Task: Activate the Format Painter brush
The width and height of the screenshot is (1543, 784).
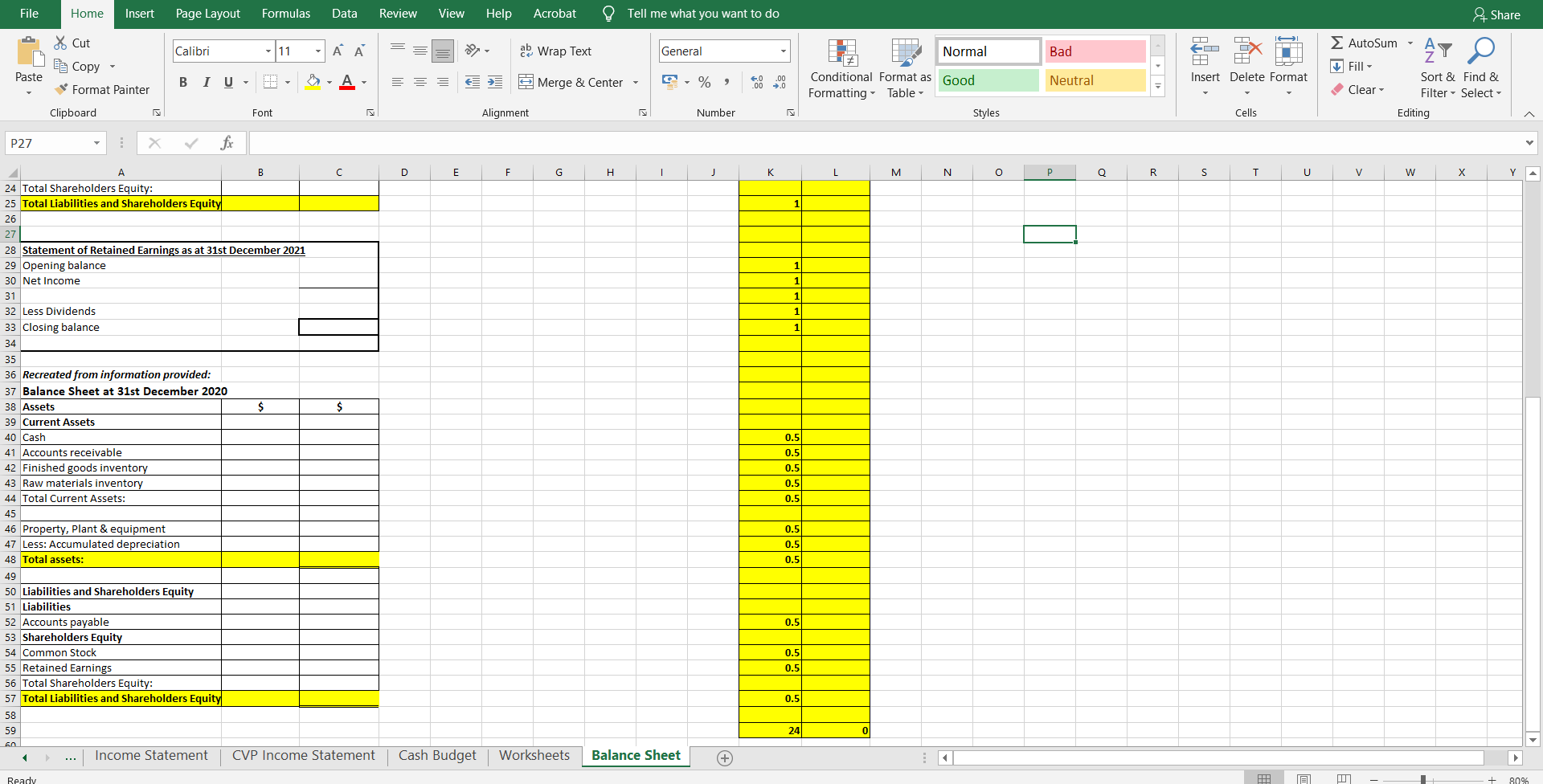Action: click(61, 89)
